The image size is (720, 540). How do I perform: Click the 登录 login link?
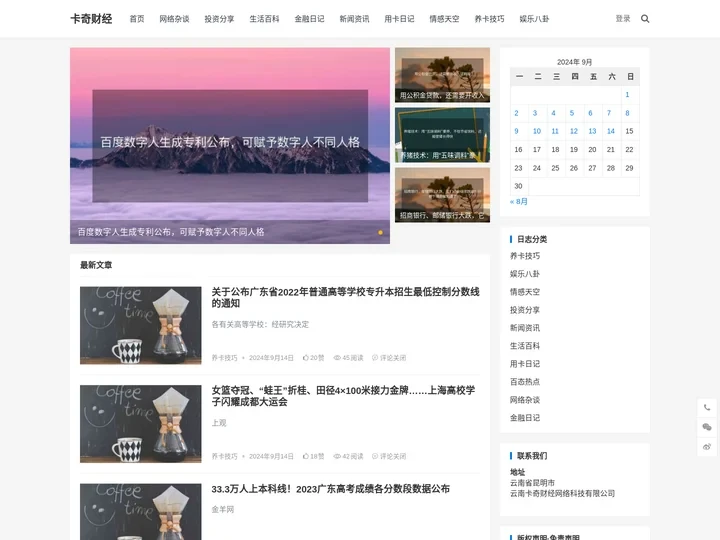[x=623, y=19]
